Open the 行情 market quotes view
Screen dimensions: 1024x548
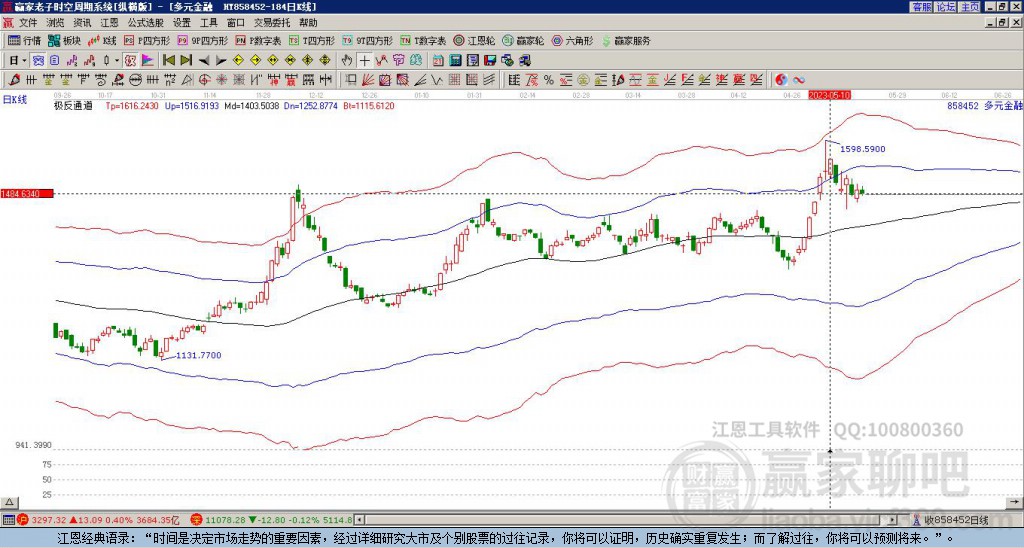click(24, 40)
